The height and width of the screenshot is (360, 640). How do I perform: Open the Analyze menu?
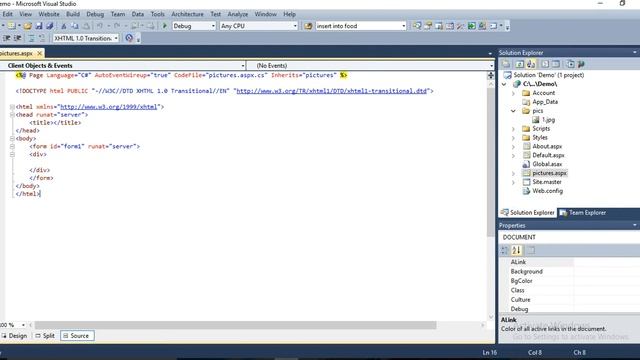(238, 14)
